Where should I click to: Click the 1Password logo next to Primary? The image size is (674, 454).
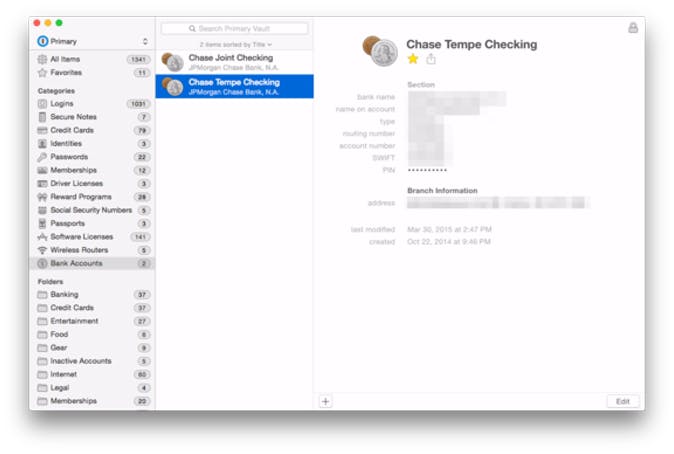tap(43, 41)
